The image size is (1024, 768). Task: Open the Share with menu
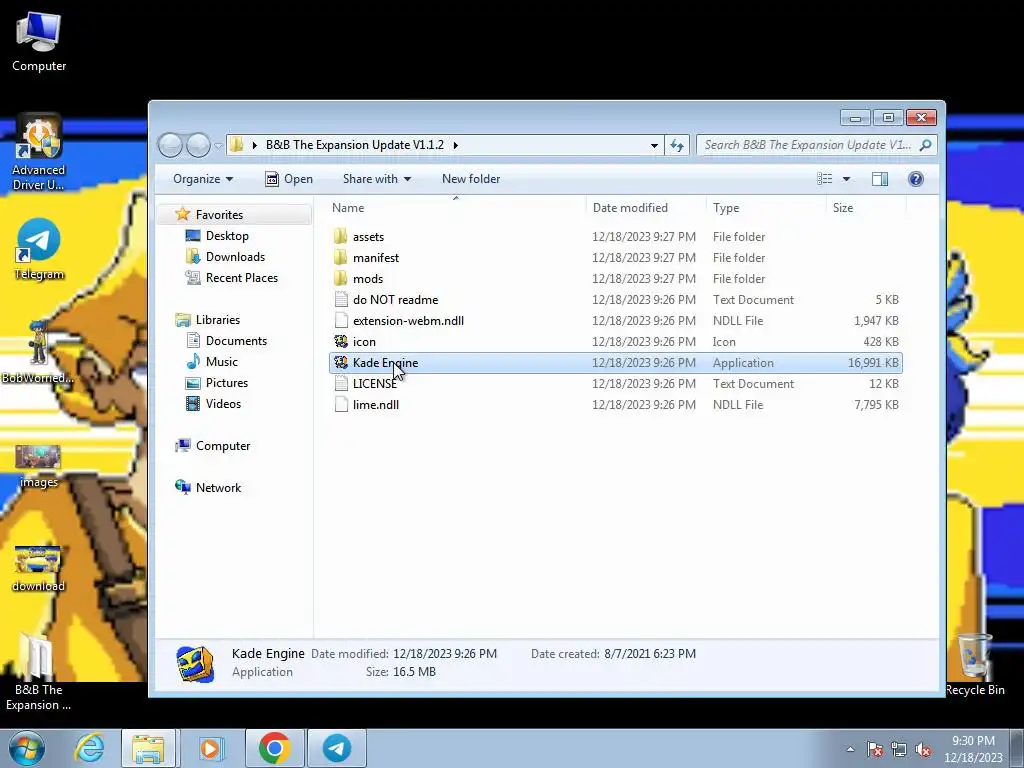pyautogui.click(x=377, y=179)
